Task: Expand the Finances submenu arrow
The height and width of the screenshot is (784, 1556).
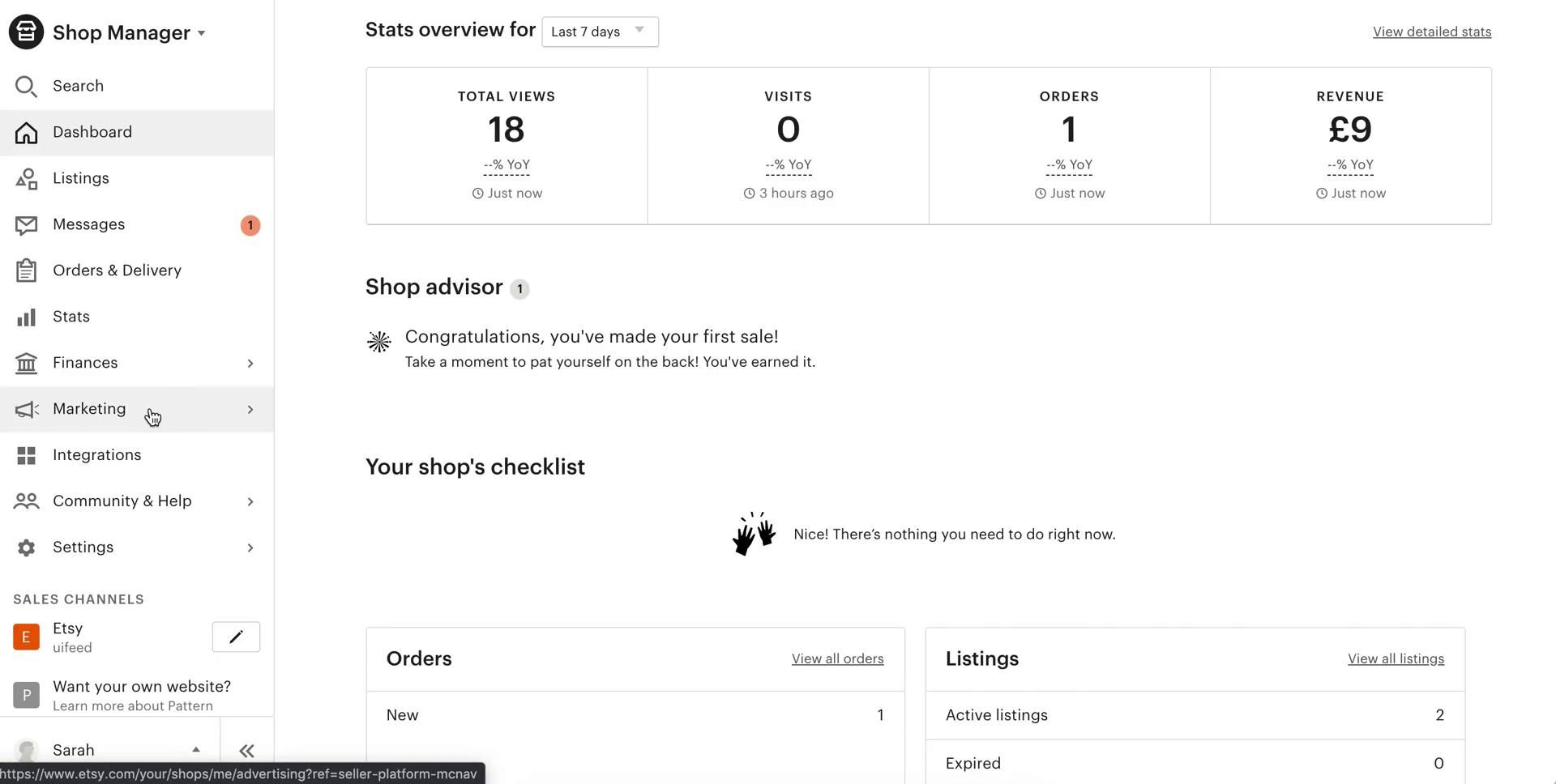Action: [250, 364]
